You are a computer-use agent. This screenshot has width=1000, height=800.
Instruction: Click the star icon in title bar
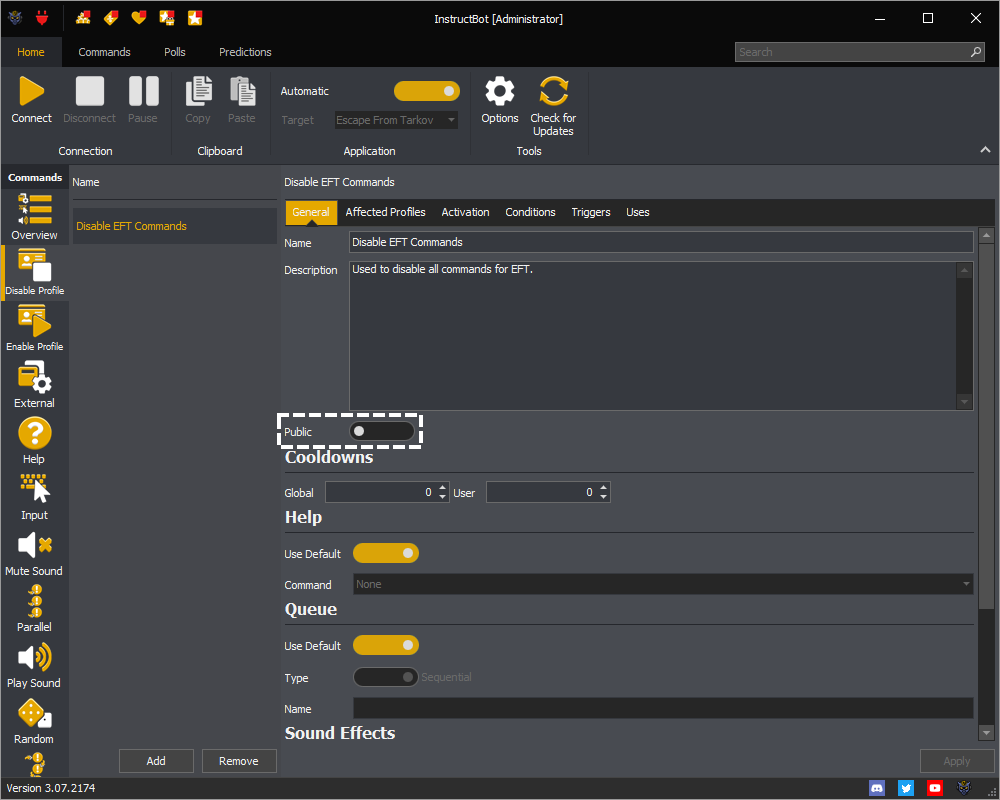[x=195, y=18]
